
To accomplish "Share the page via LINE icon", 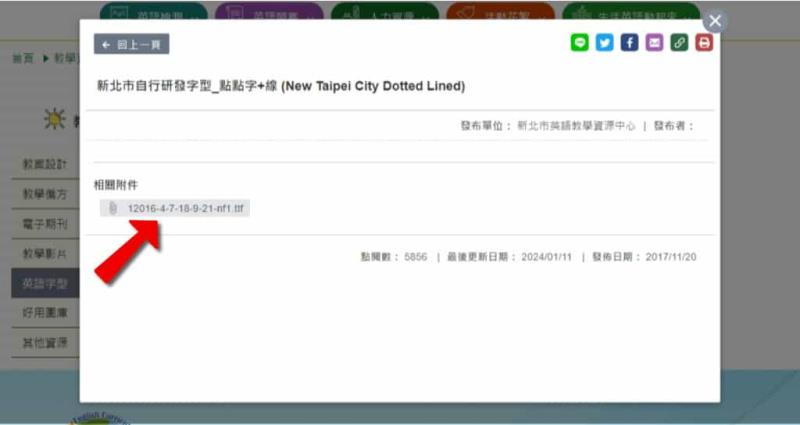I will [x=580, y=43].
